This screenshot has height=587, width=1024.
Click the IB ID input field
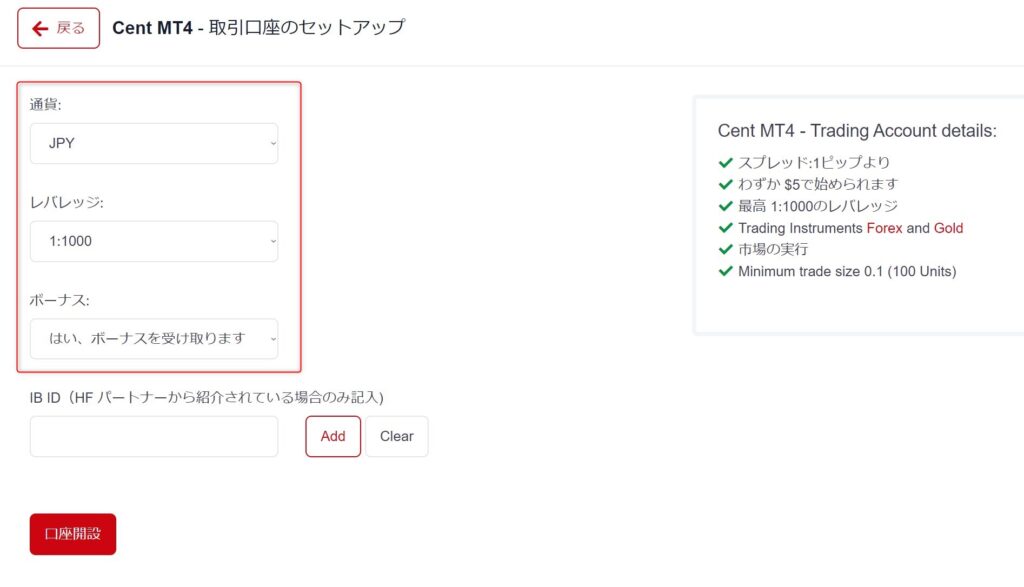154,436
